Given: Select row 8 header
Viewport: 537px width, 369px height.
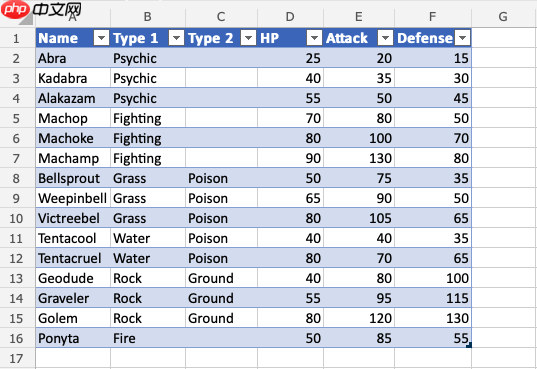Looking at the screenshot, I should coord(16,179).
